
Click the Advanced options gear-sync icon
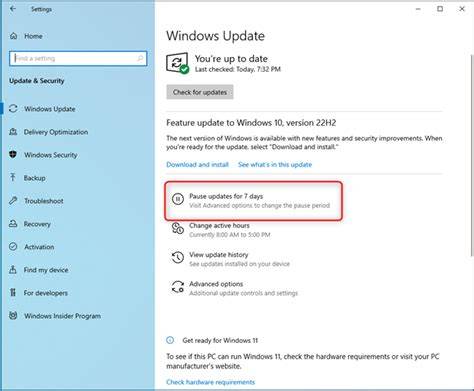178,287
